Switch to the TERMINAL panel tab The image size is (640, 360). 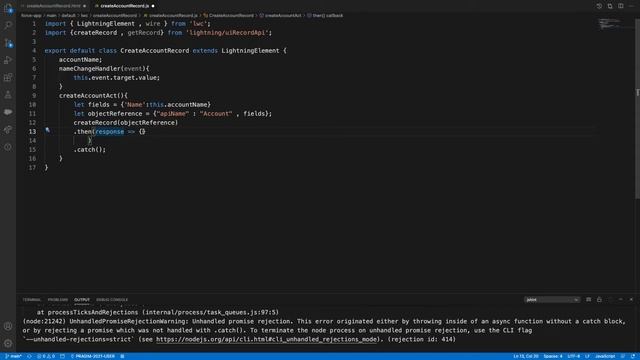[32, 300]
